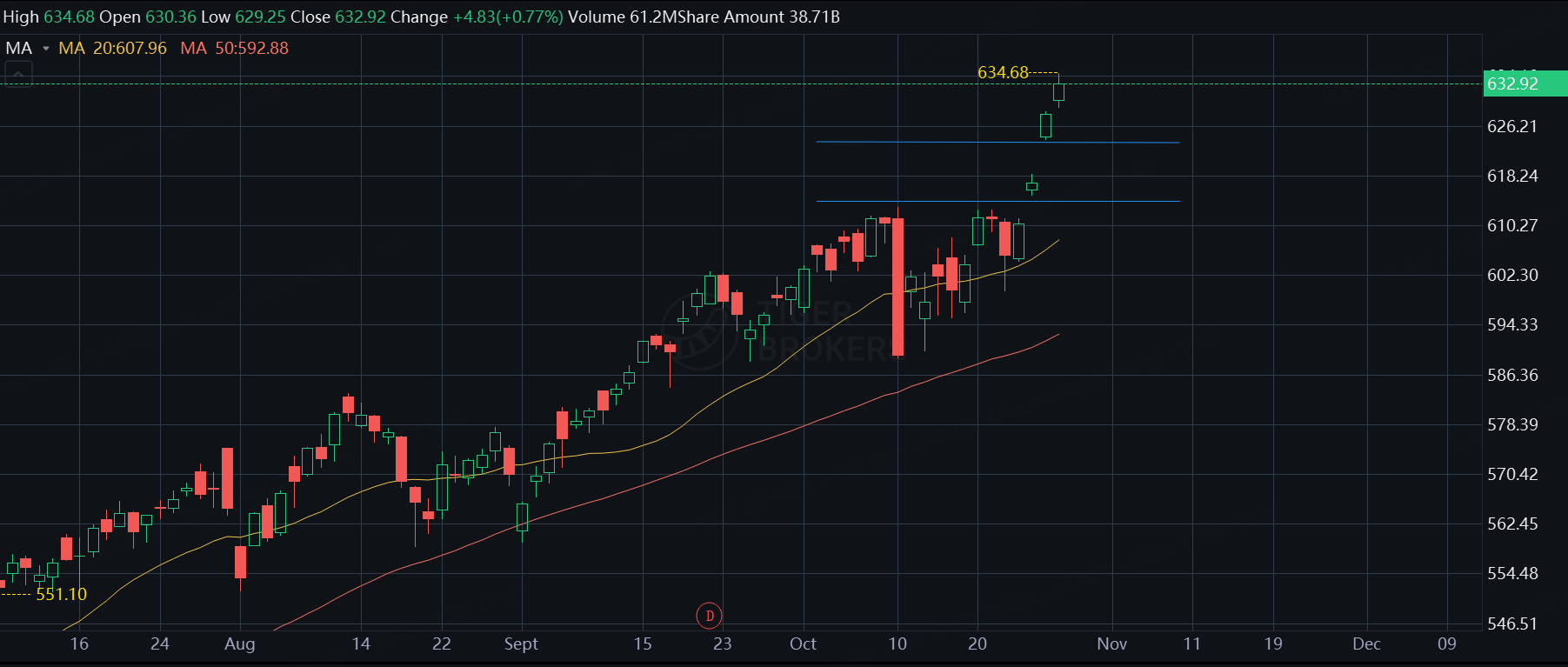
Task: Click the 20 label on date axis
Action: tap(977, 644)
